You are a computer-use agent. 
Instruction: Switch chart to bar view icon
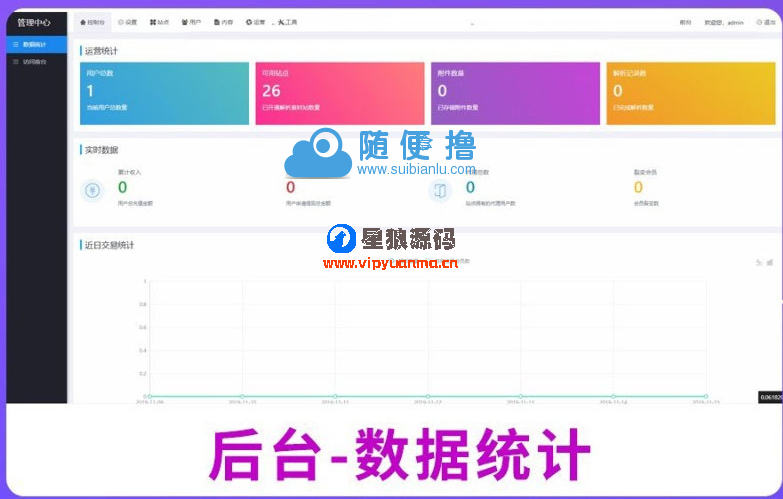[x=770, y=262]
